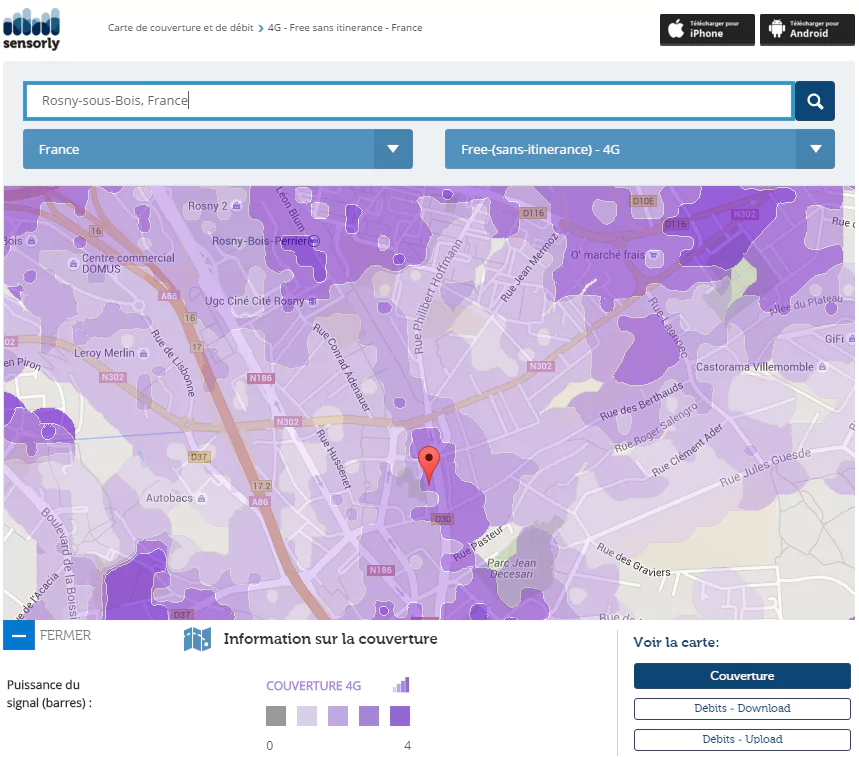Download the Android app
Viewport: 859px width, 757px height.
pyautogui.click(x=808, y=29)
